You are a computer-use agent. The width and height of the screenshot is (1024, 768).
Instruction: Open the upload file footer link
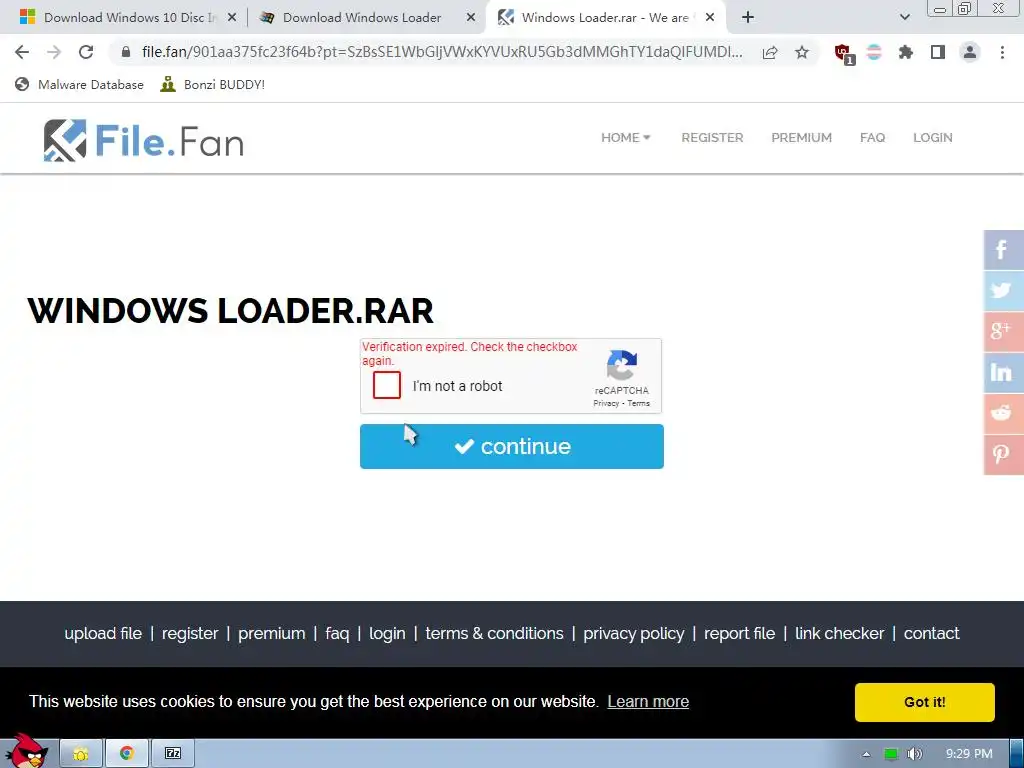coord(103,633)
